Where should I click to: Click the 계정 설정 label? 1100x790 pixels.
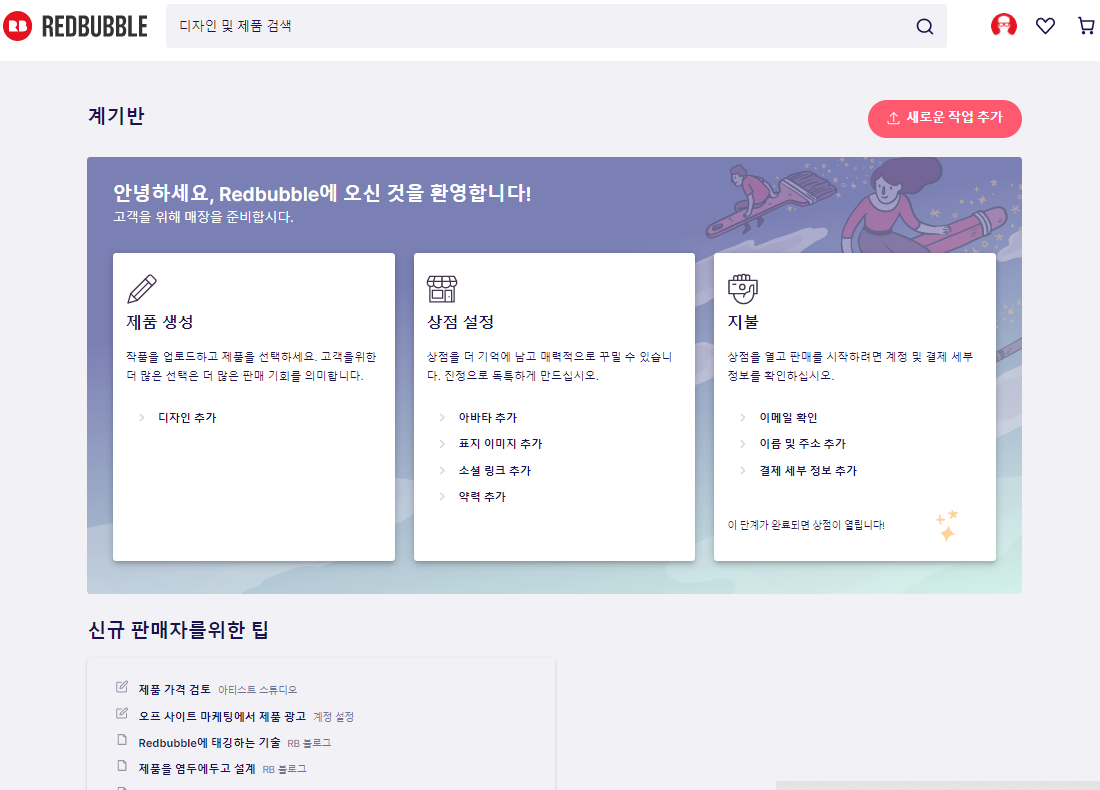point(333,717)
